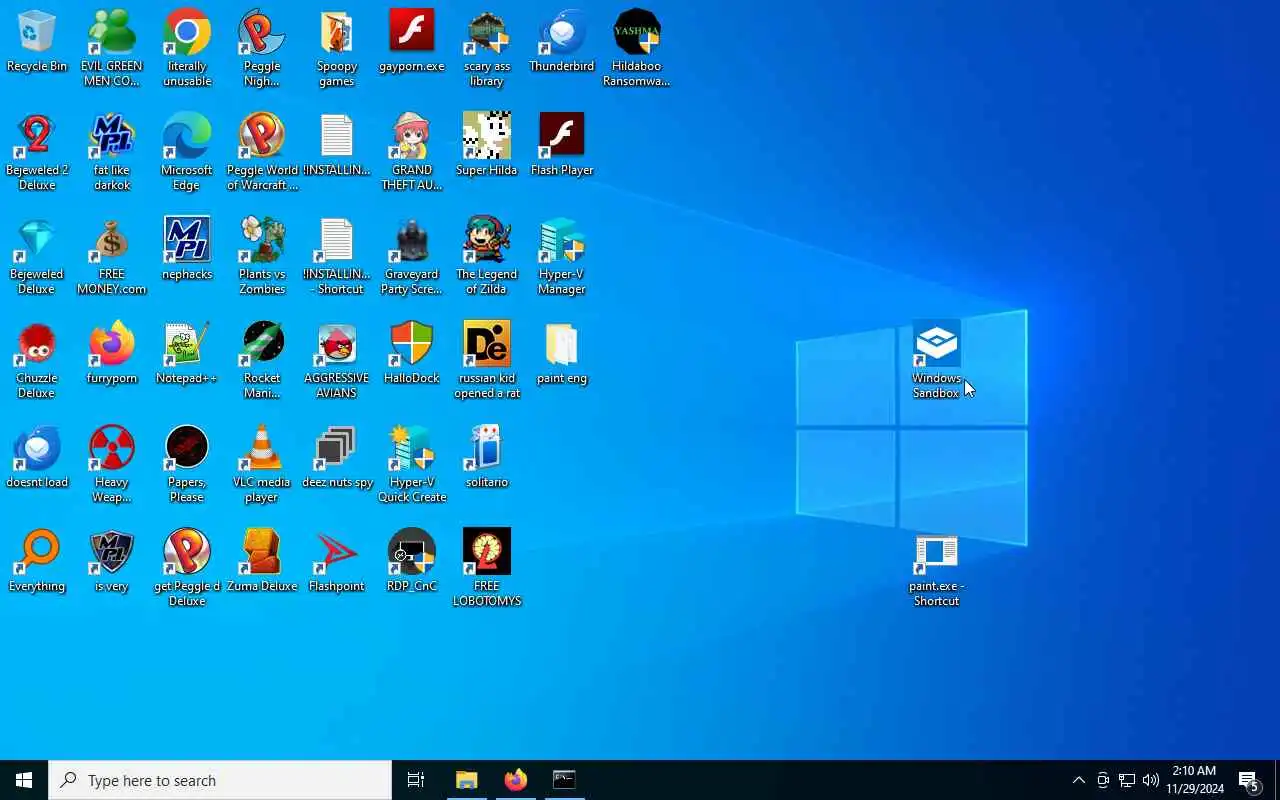
Task: Open the Flash Player desktop icon
Action: [x=562, y=146]
